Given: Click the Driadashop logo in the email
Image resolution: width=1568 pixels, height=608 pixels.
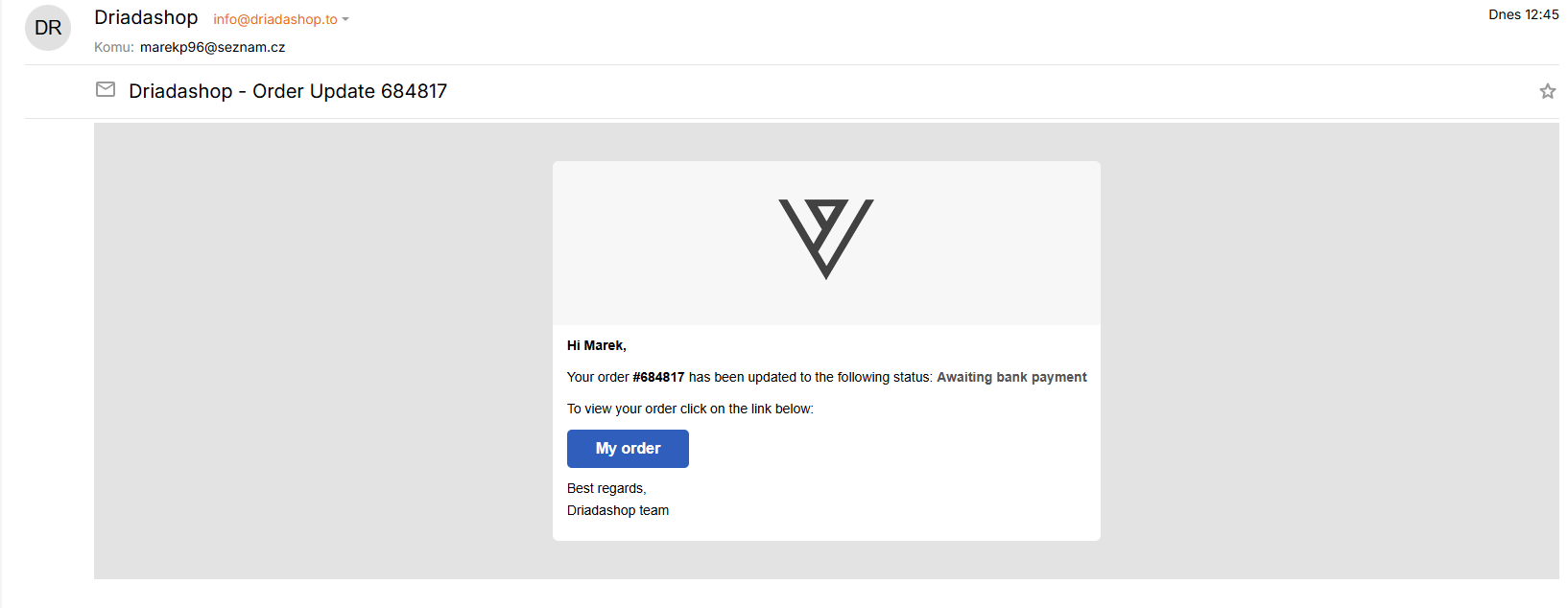Looking at the screenshot, I should tap(825, 239).
